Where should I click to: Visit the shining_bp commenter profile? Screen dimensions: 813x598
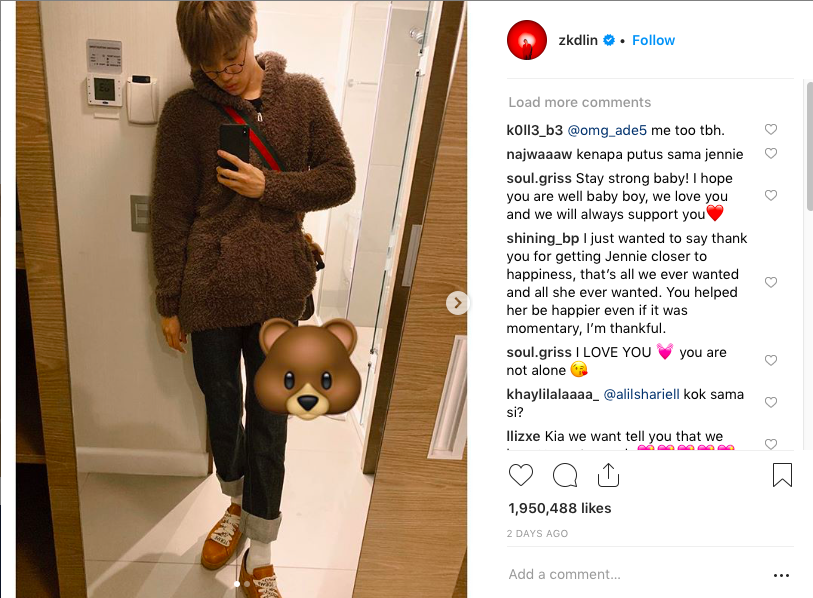point(542,238)
